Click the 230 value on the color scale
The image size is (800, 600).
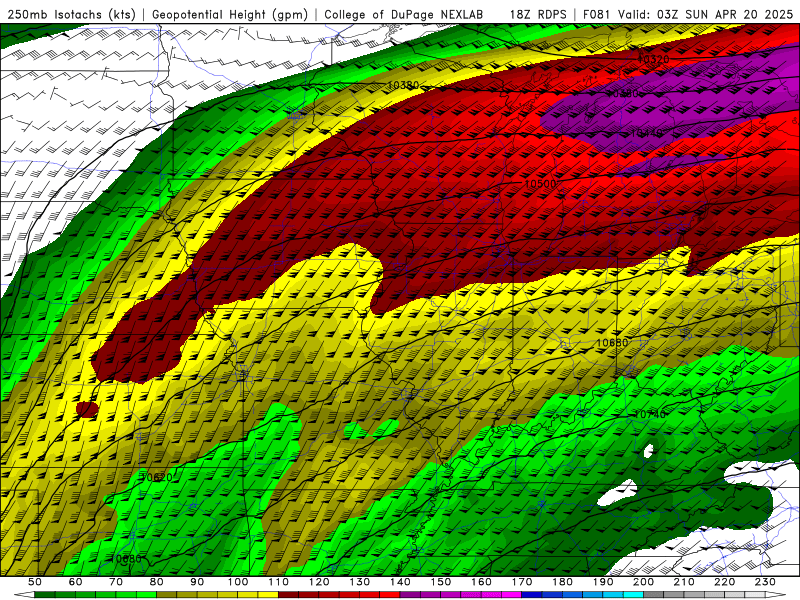[x=765, y=582]
